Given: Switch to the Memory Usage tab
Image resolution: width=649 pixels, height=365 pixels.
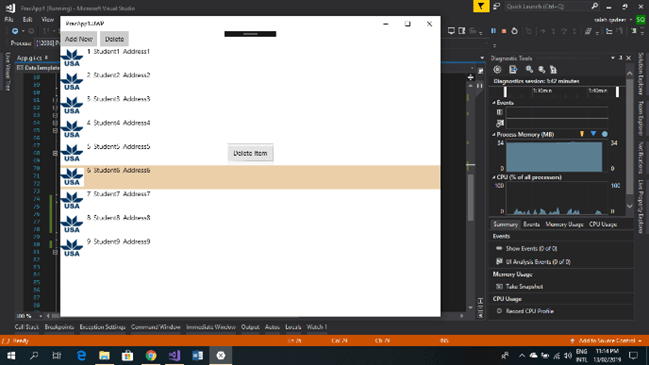Looking at the screenshot, I should pyautogui.click(x=564, y=224).
